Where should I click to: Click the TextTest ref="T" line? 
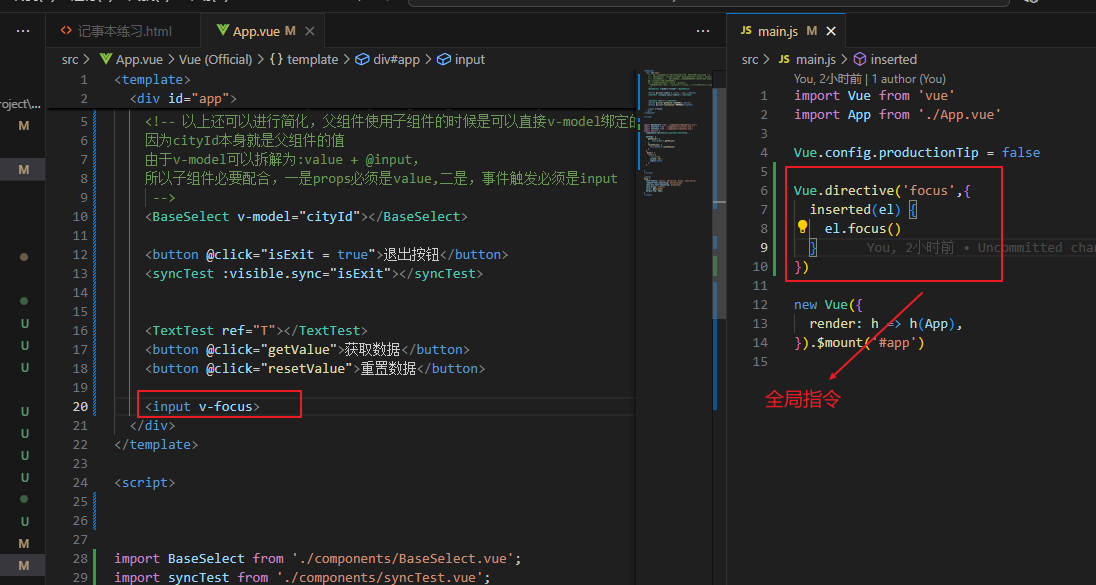[256, 331]
